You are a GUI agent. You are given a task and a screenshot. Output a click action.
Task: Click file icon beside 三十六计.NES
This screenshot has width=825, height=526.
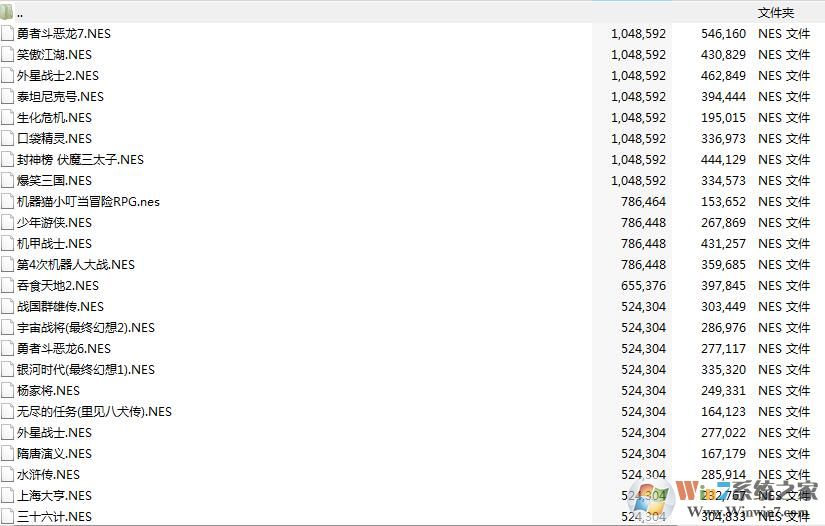pos(7,517)
